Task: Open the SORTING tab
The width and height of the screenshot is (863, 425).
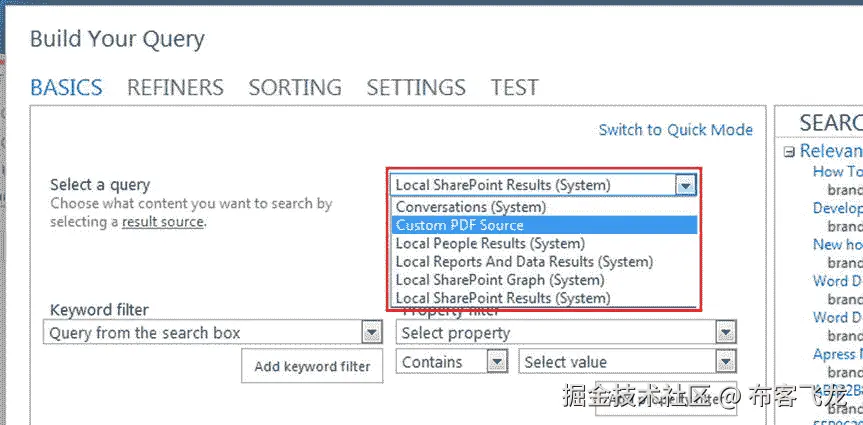Action: (295, 88)
